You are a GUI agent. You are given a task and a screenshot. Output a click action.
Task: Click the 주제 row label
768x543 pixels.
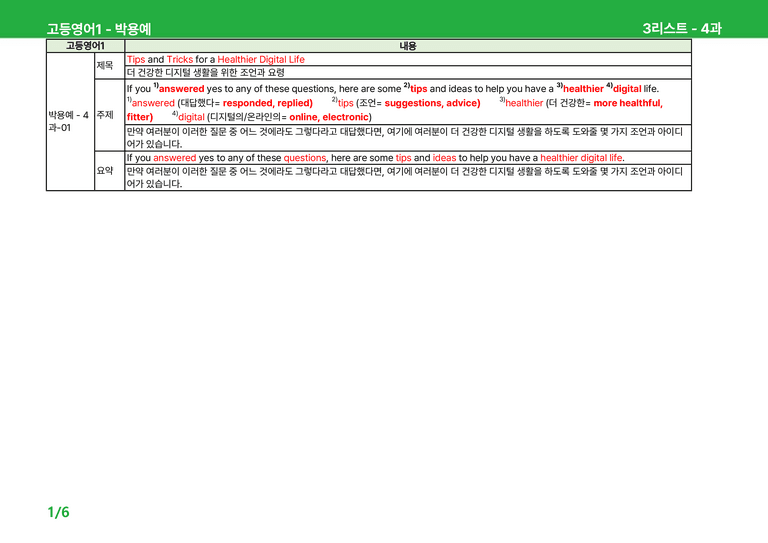click(105, 115)
